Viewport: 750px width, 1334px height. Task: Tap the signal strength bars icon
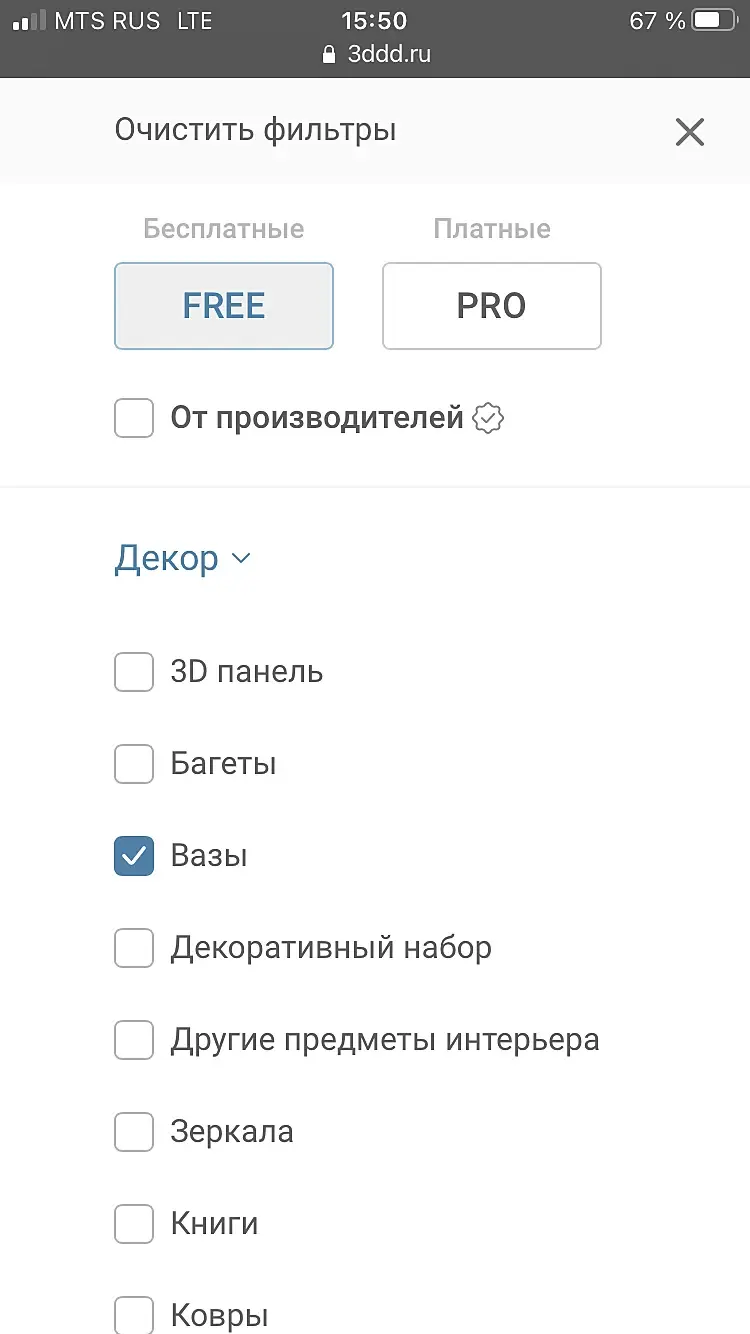coord(29,20)
